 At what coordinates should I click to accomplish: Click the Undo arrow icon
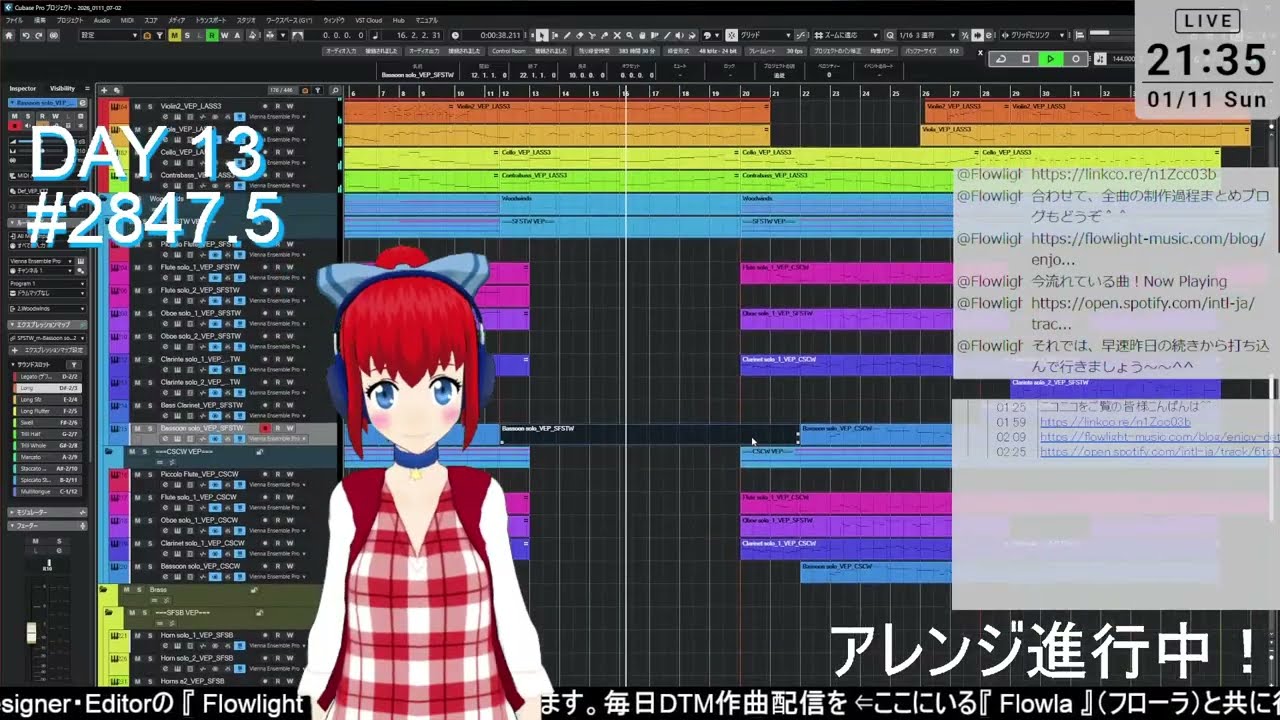point(25,35)
